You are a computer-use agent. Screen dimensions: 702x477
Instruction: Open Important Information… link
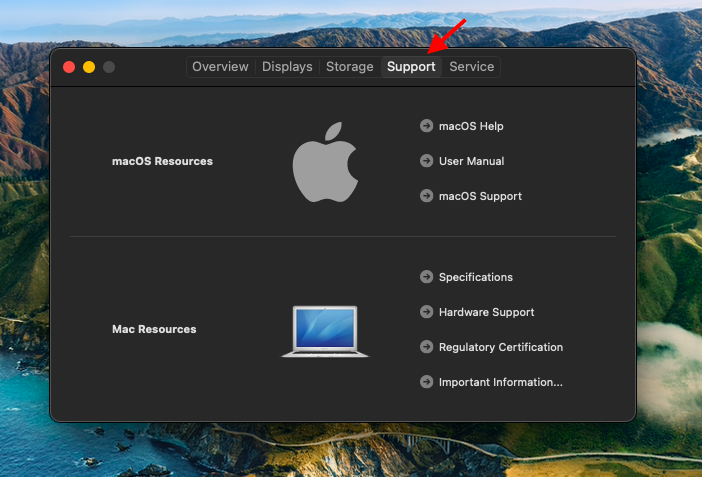tap(501, 382)
